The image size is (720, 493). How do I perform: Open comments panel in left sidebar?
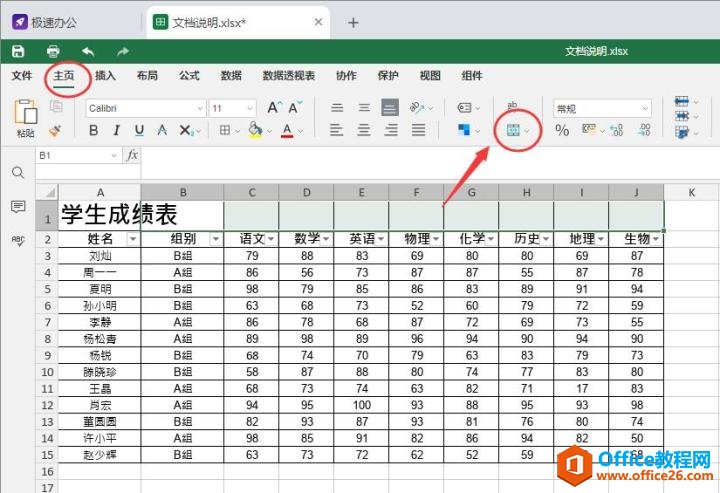coord(18,207)
